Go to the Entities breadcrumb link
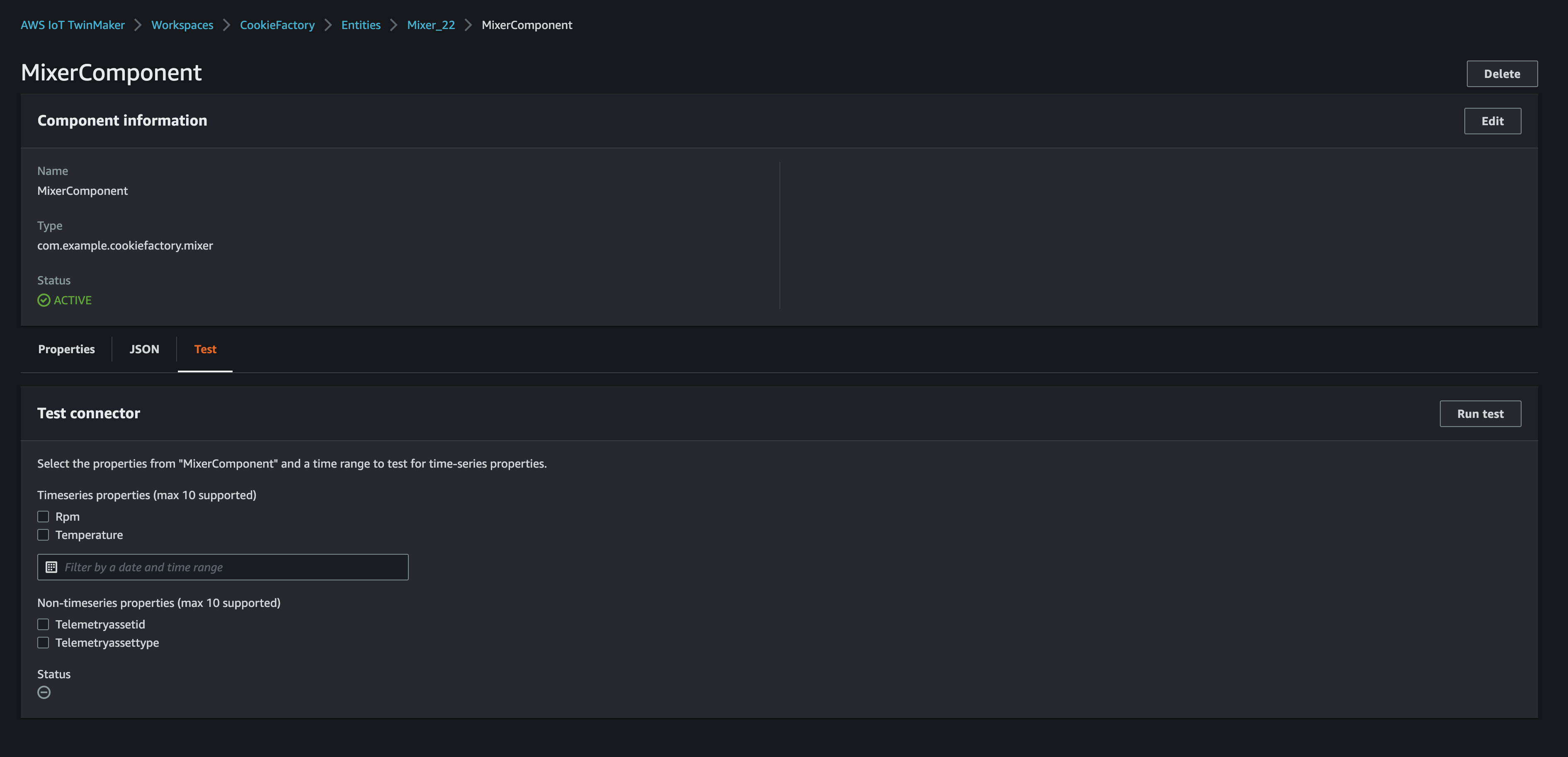 [x=360, y=25]
